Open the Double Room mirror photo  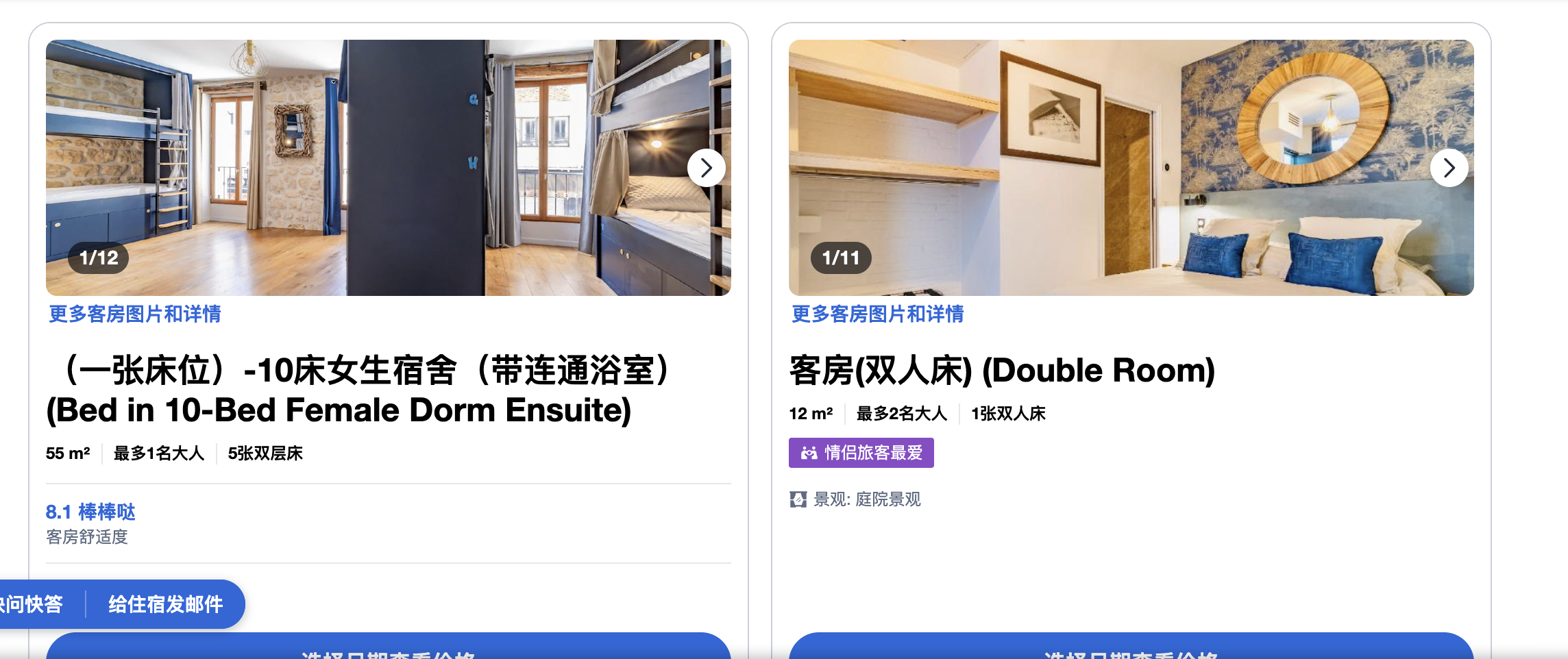1131,168
